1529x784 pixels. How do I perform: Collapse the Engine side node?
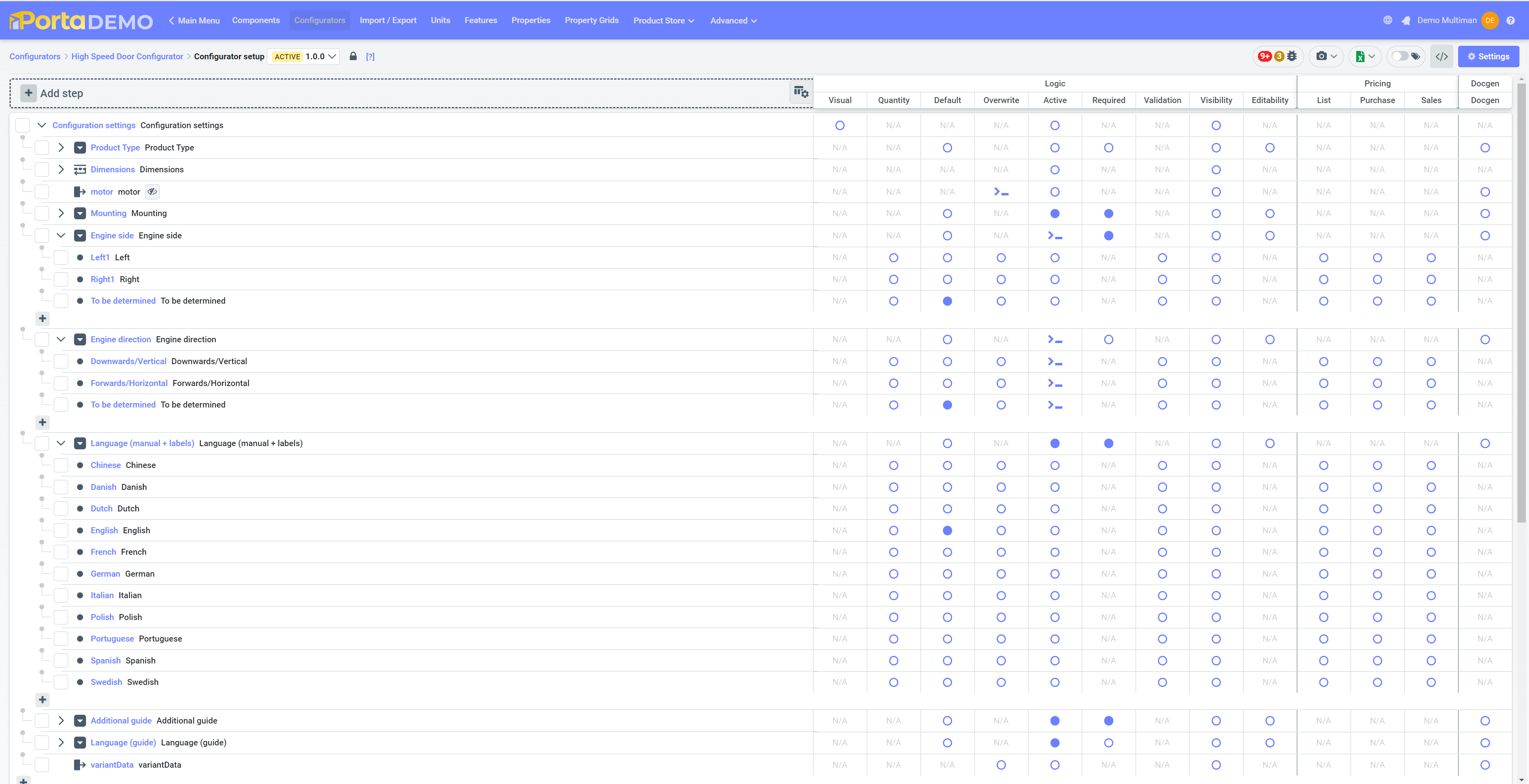click(x=61, y=236)
